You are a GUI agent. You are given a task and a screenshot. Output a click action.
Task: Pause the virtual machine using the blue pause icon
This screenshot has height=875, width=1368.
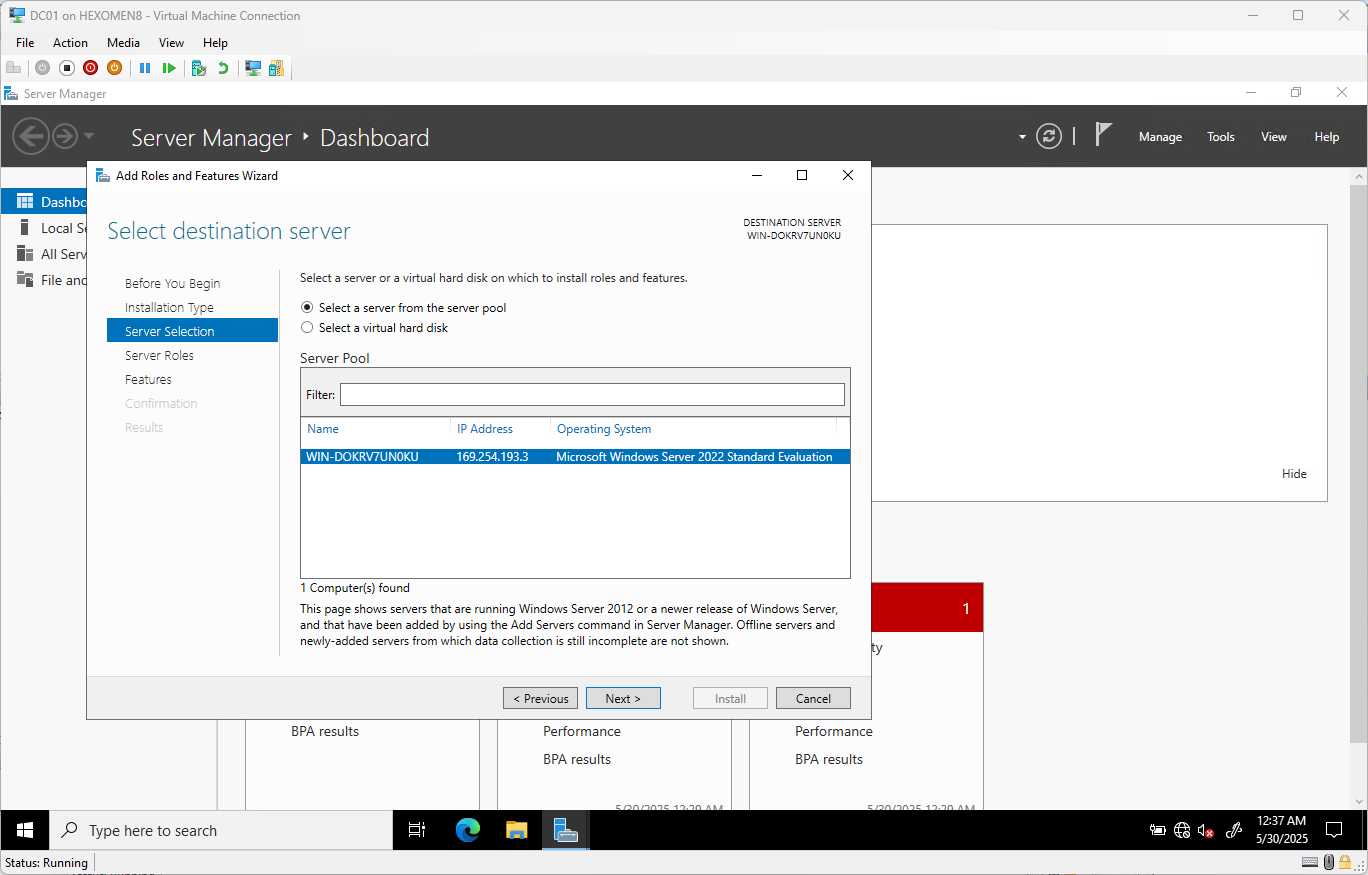point(145,68)
